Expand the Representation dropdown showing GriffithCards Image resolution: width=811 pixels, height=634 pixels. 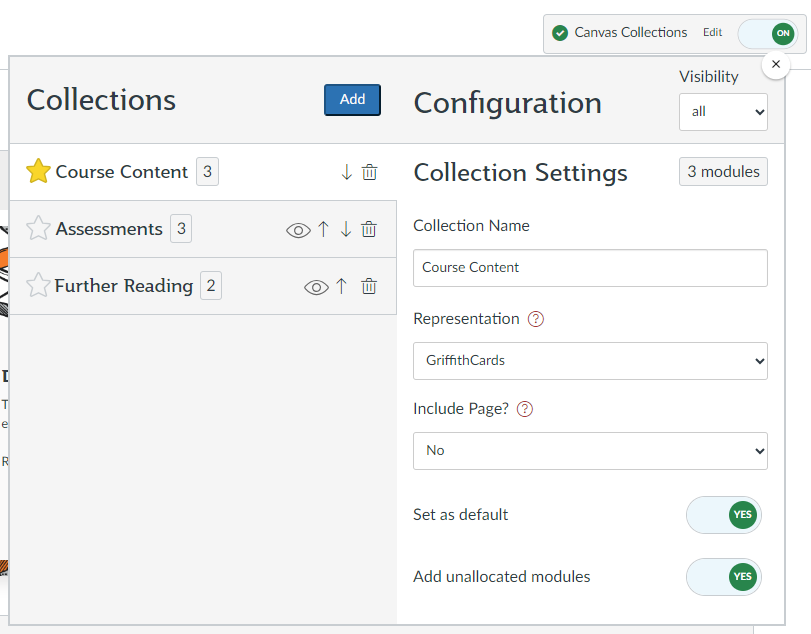pos(590,361)
